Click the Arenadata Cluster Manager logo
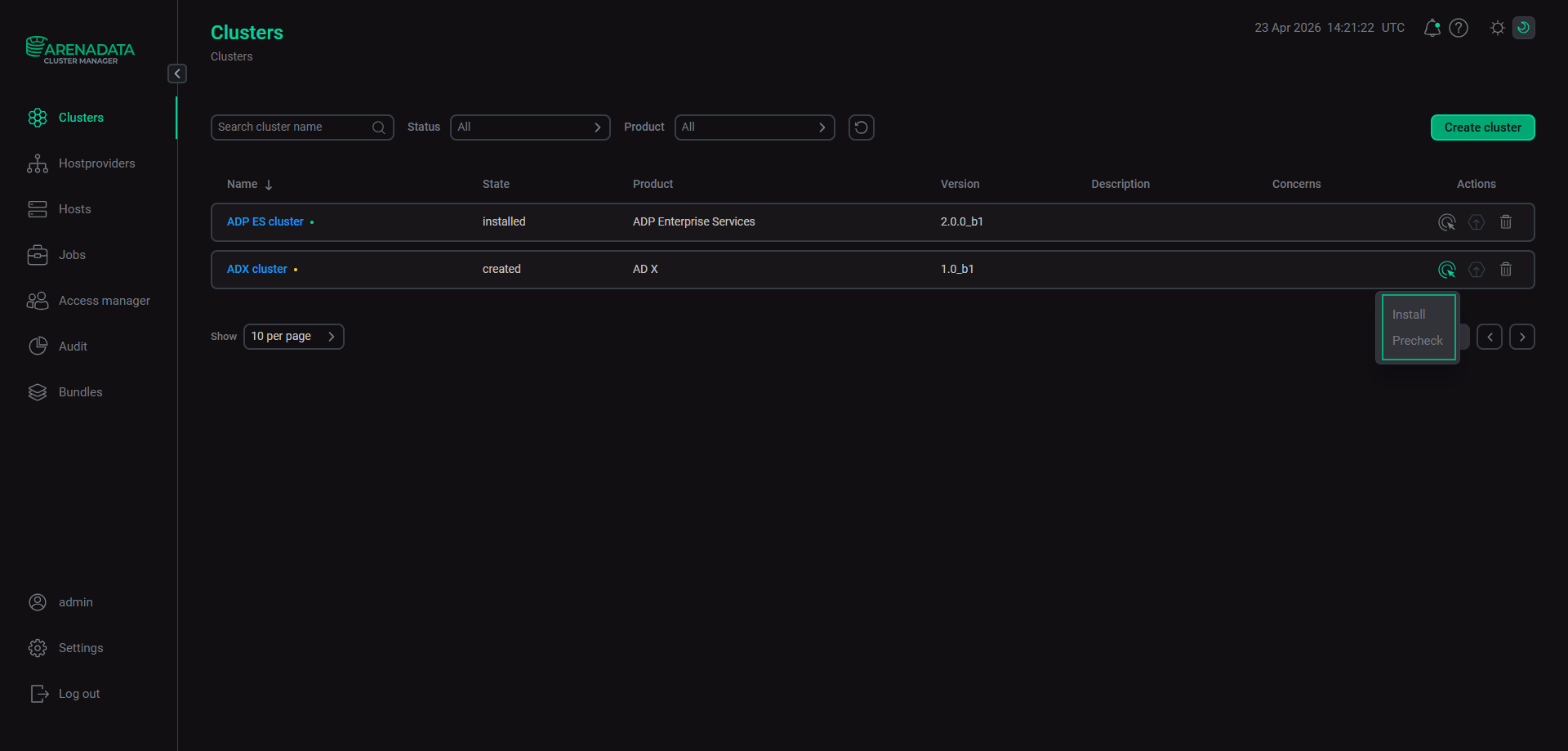The height and width of the screenshot is (751, 1568). click(80, 50)
